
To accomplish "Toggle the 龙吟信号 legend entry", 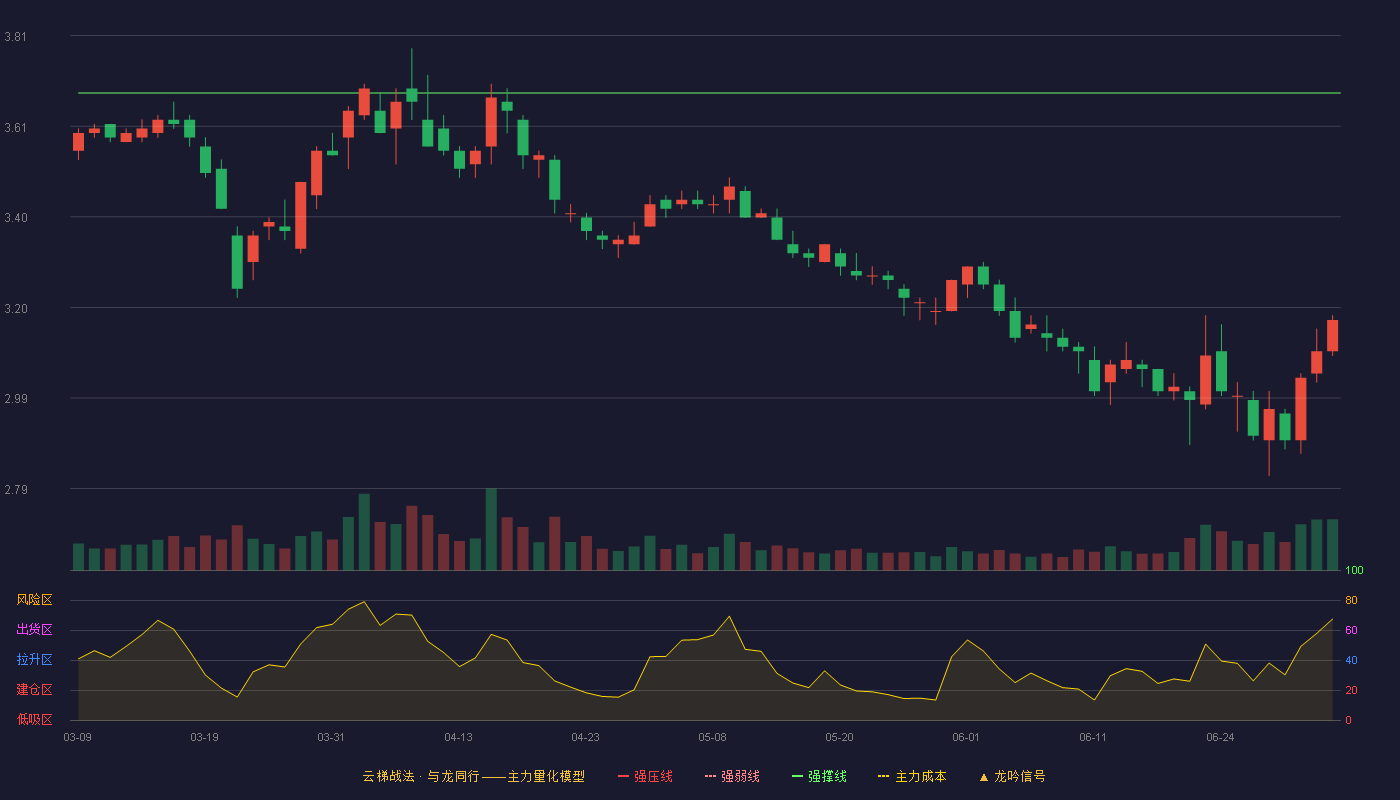I will 1012,776.
